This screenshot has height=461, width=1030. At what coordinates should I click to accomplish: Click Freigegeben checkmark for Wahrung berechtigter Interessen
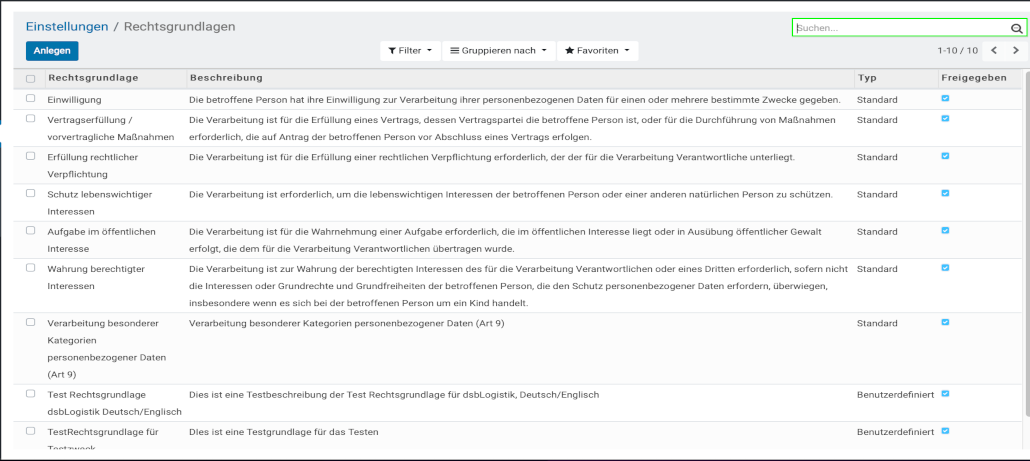click(x=945, y=267)
